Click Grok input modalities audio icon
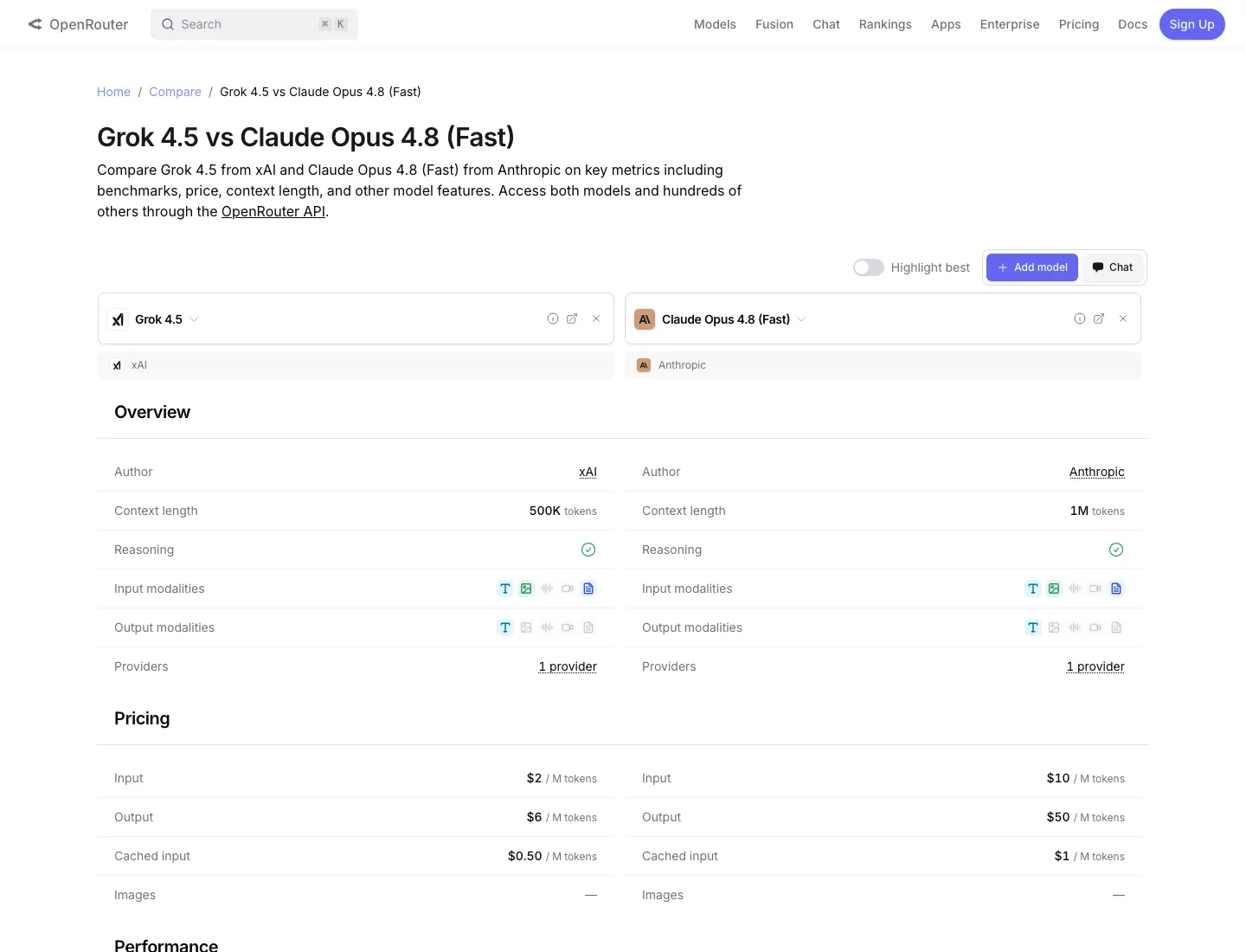Screen dimensions: 1246x952 pyautogui.click(x=547, y=589)
